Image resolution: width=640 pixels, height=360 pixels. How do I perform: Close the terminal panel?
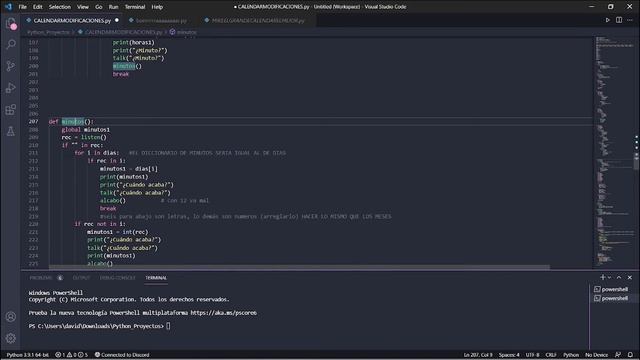630,277
